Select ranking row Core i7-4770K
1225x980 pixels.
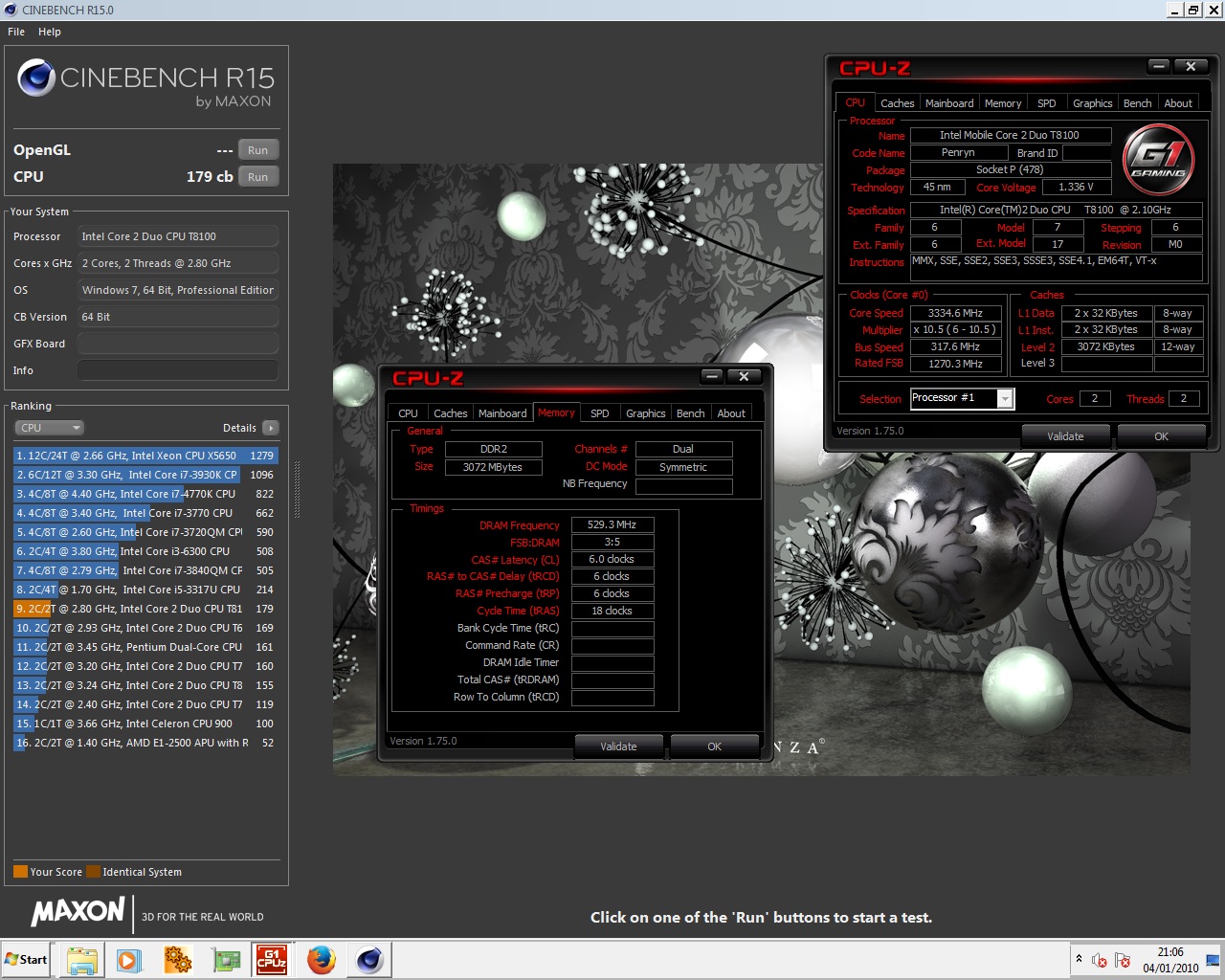[x=145, y=494]
